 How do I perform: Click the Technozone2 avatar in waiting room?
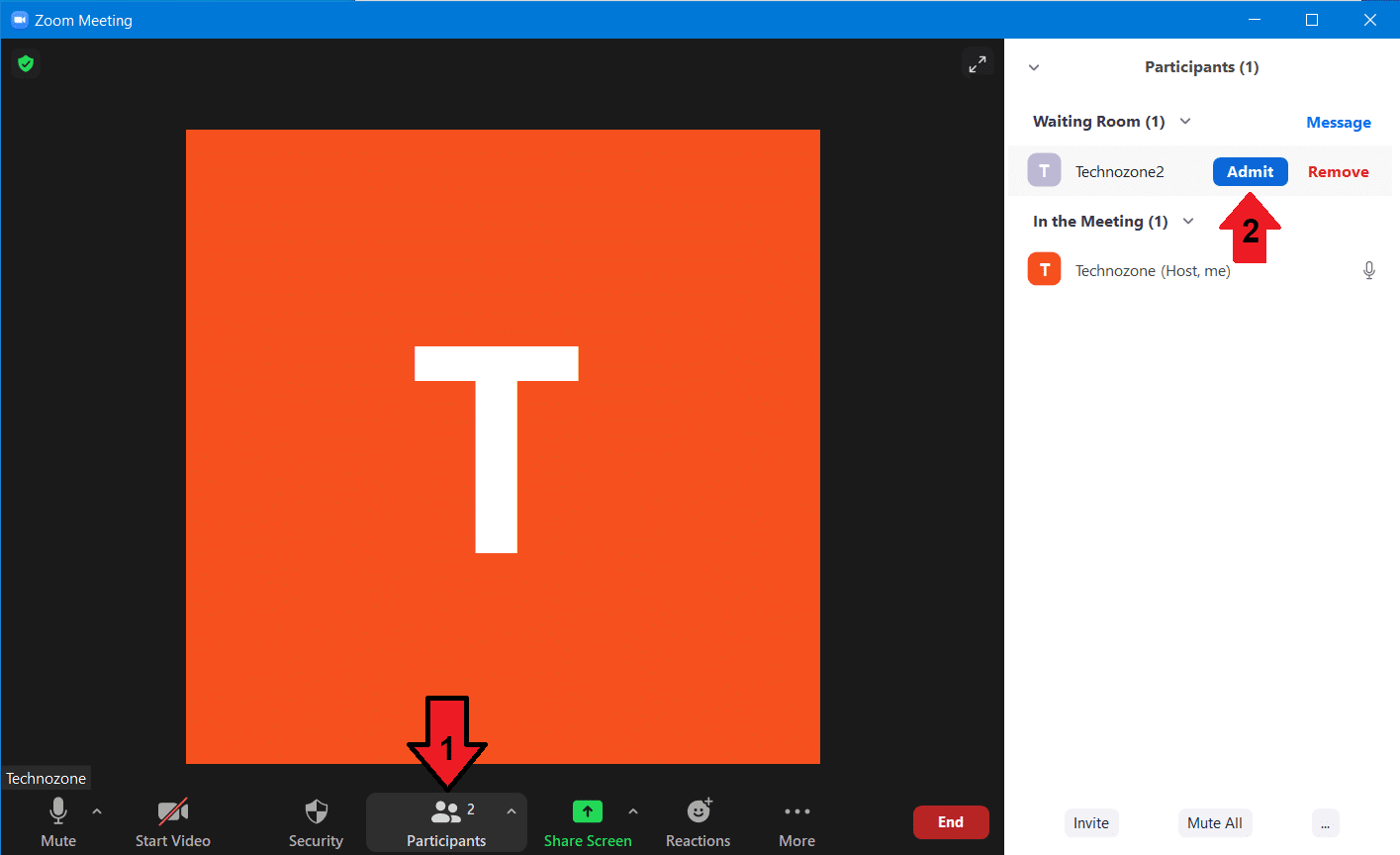click(1044, 170)
